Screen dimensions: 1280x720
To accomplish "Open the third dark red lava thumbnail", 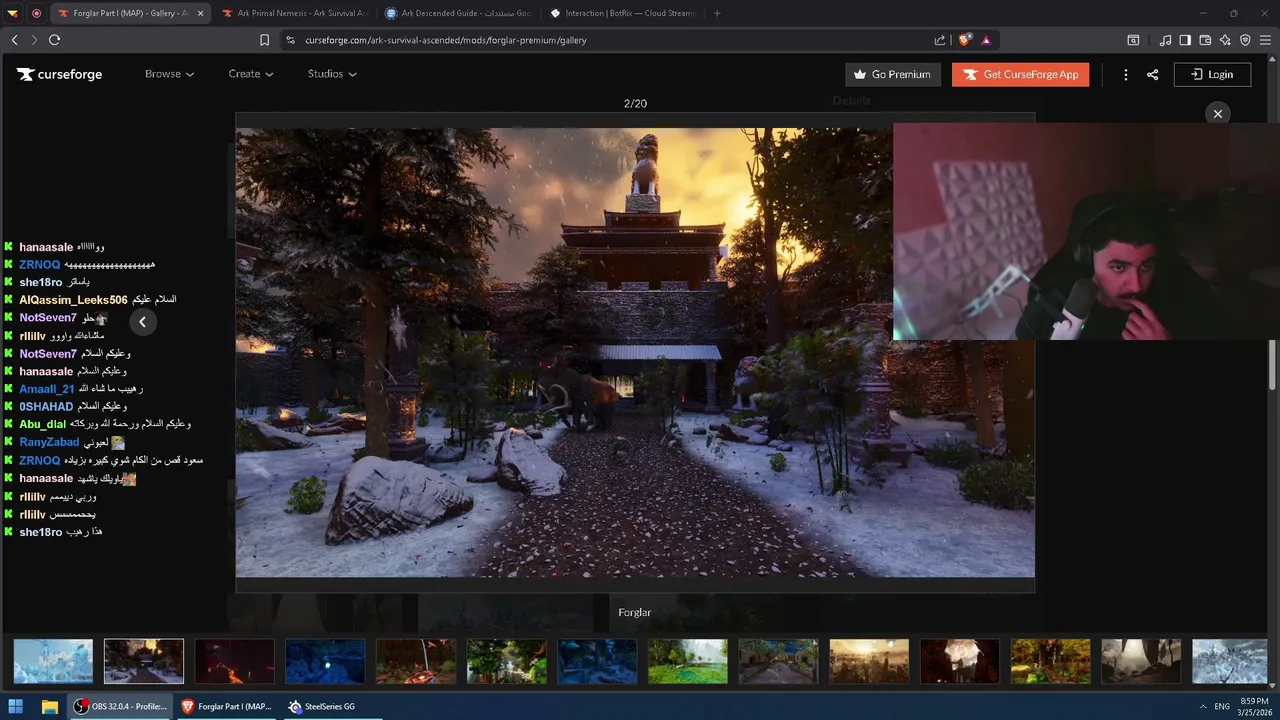I will [x=235, y=661].
